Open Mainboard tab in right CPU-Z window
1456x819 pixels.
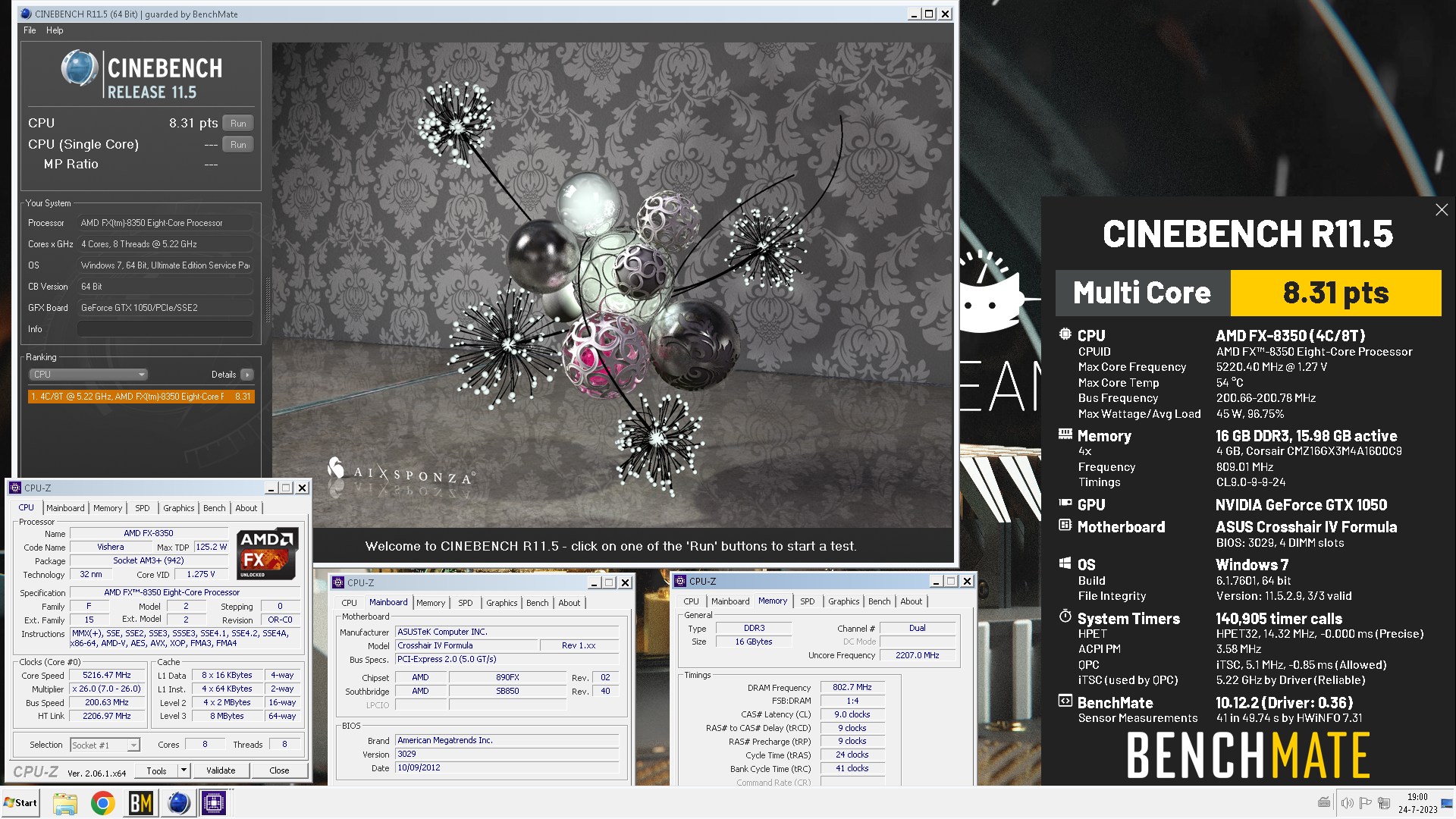pos(730,601)
